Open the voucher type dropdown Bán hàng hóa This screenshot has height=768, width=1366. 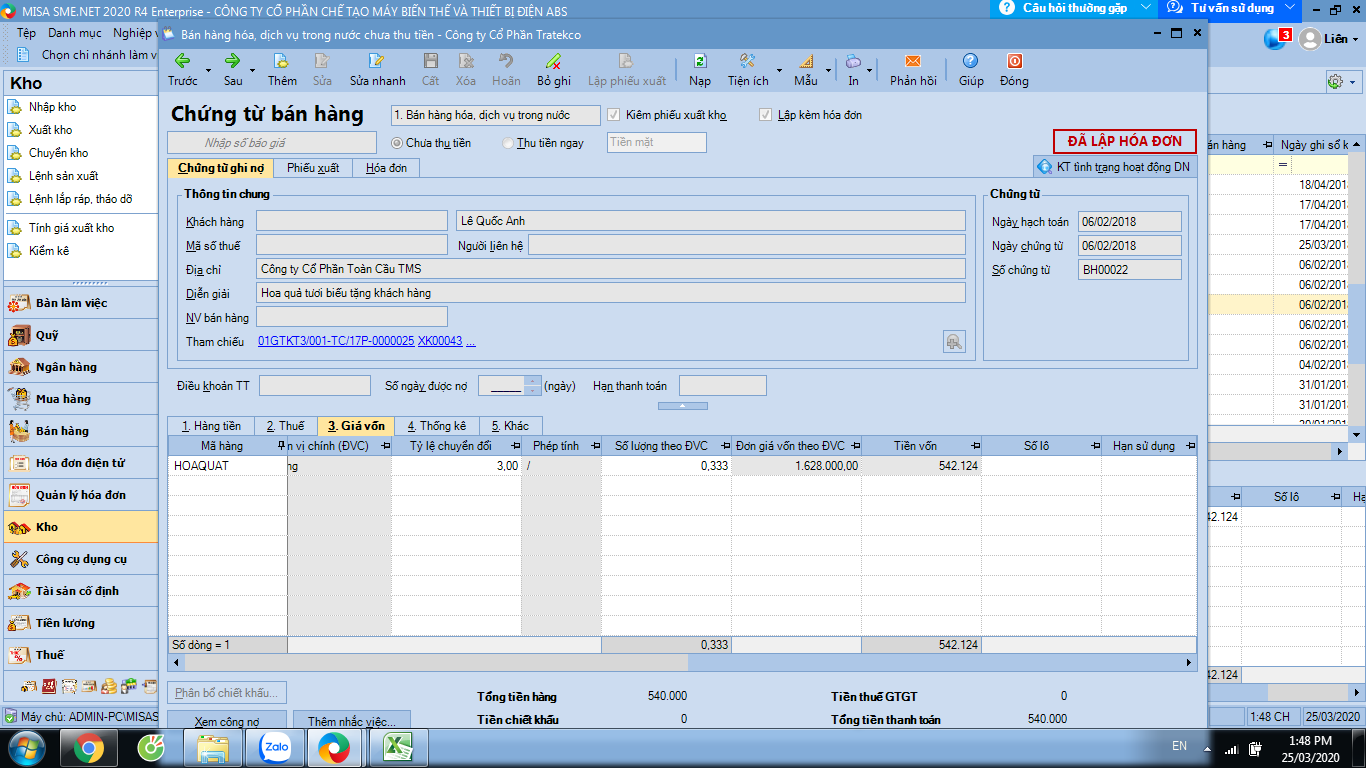click(495, 115)
